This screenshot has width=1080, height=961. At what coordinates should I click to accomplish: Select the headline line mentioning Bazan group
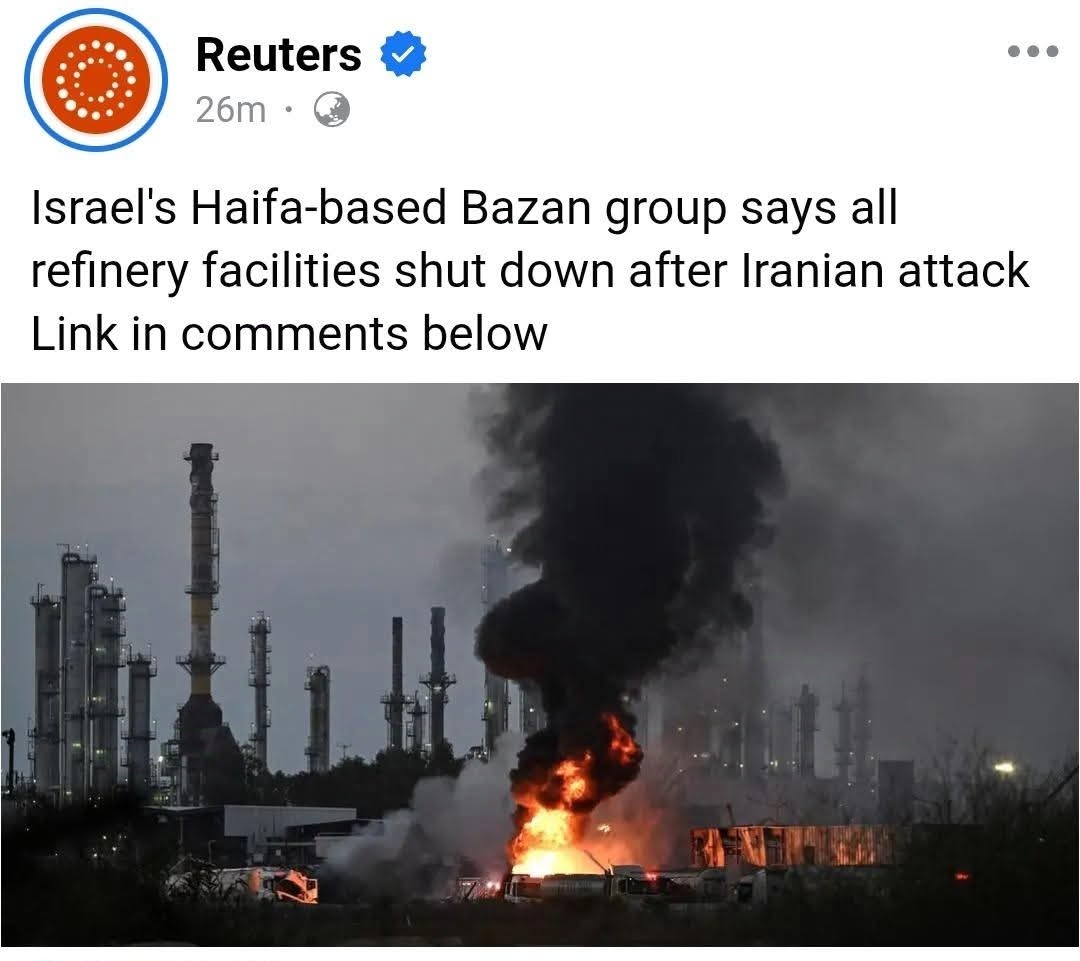pyautogui.click(x=464, y=208)
